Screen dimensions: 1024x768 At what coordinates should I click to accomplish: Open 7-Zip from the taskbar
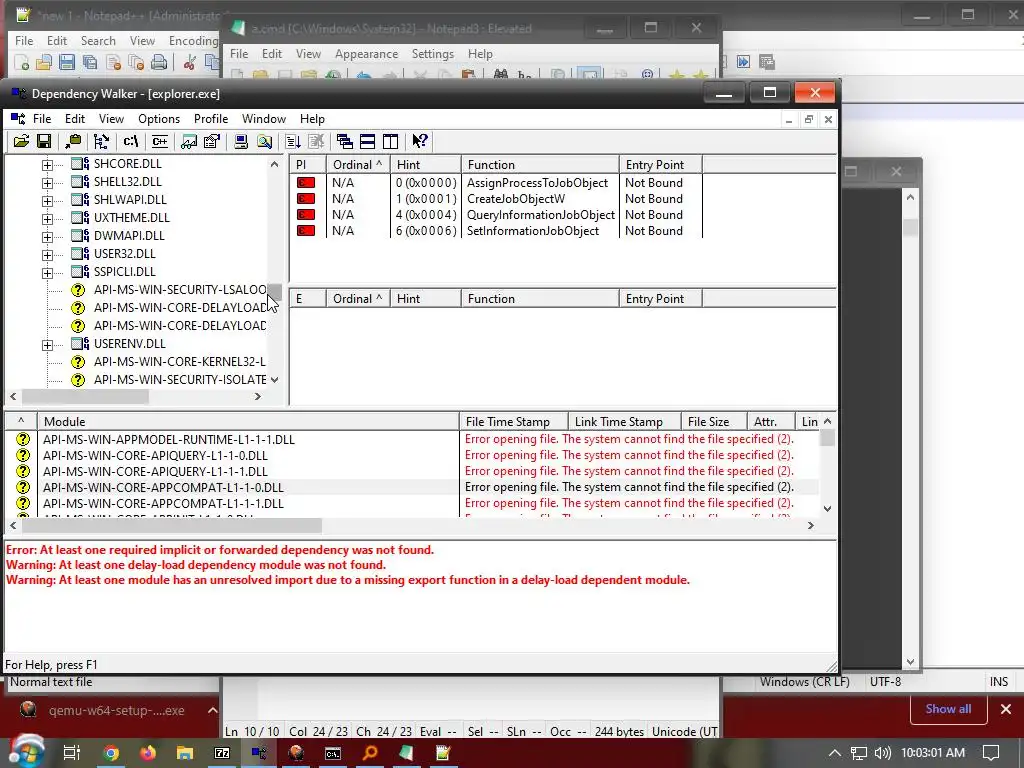[x=222, y=753]
